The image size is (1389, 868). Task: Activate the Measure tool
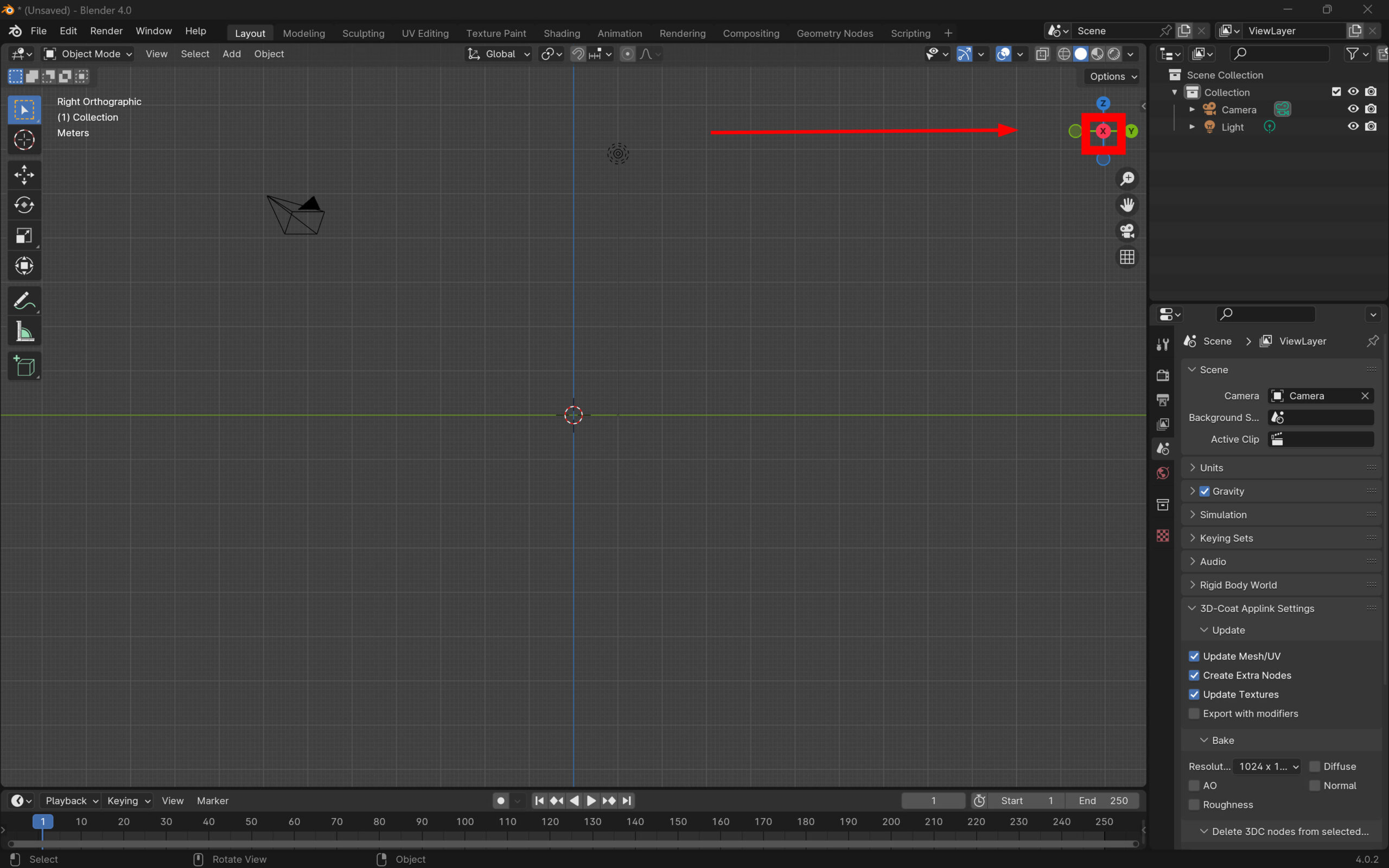coord(24,332)
